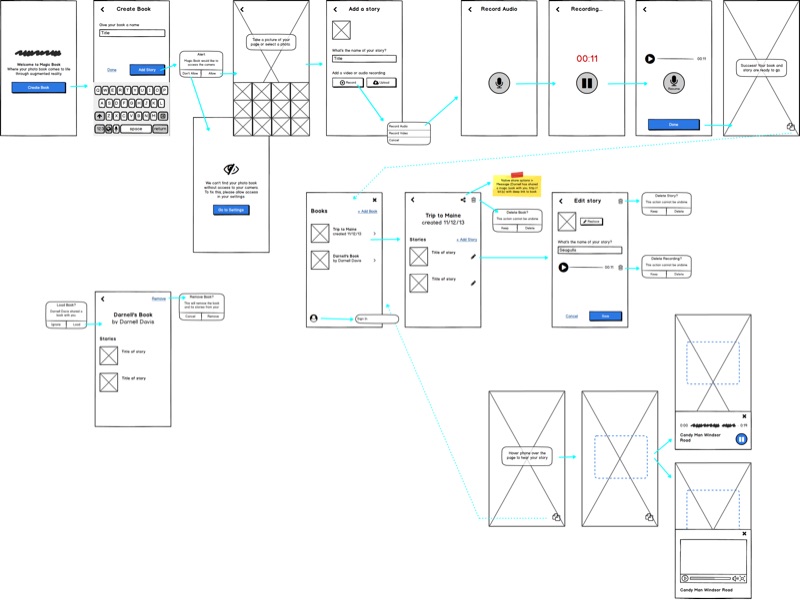
Task: Click the blue Create Book button
Action: point(39,88)
